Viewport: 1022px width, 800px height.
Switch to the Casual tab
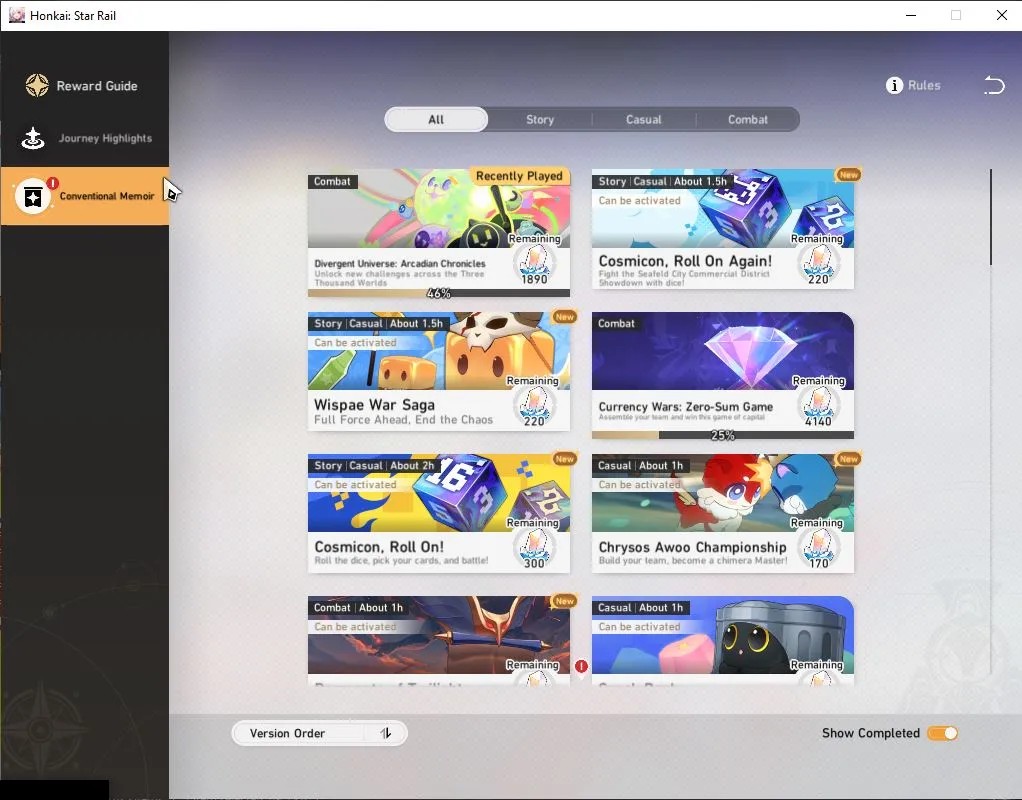coord(643,119)
